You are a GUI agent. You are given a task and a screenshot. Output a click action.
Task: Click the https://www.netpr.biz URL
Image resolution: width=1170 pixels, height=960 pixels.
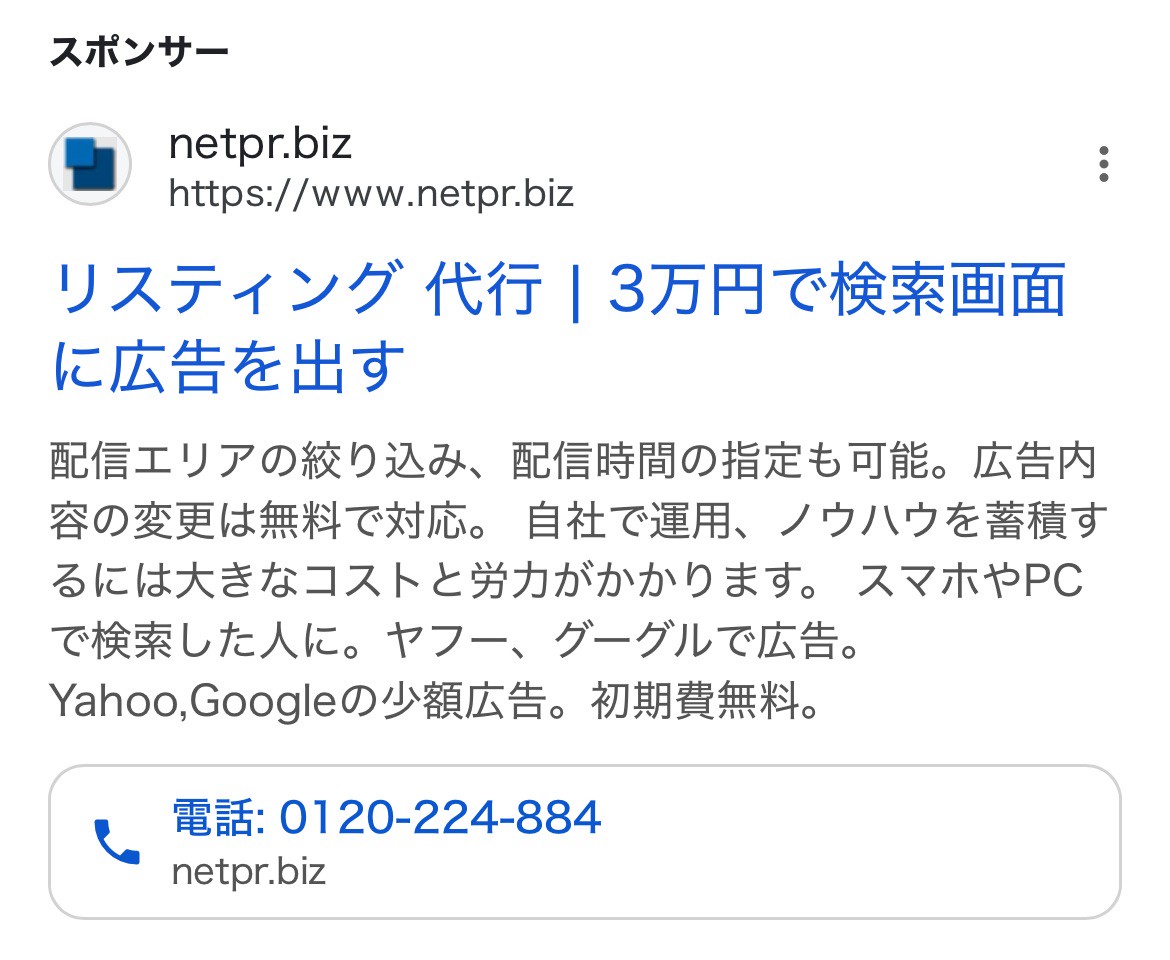pos(372,195)
